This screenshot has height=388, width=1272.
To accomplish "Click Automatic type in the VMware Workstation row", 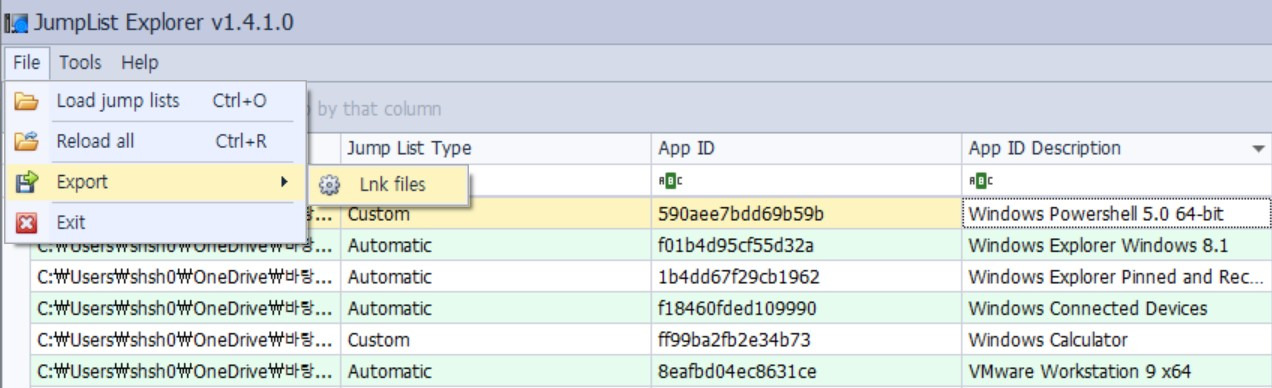I will click(x=495, y=372).
